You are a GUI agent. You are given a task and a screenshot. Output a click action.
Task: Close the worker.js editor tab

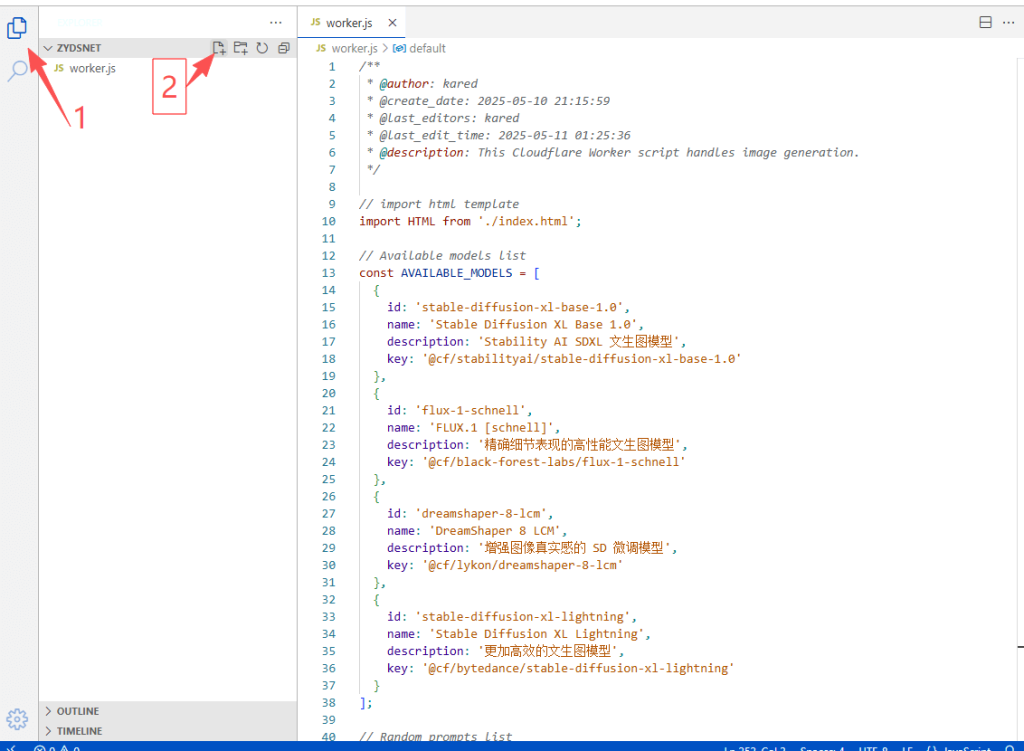[x=391, y=23]
